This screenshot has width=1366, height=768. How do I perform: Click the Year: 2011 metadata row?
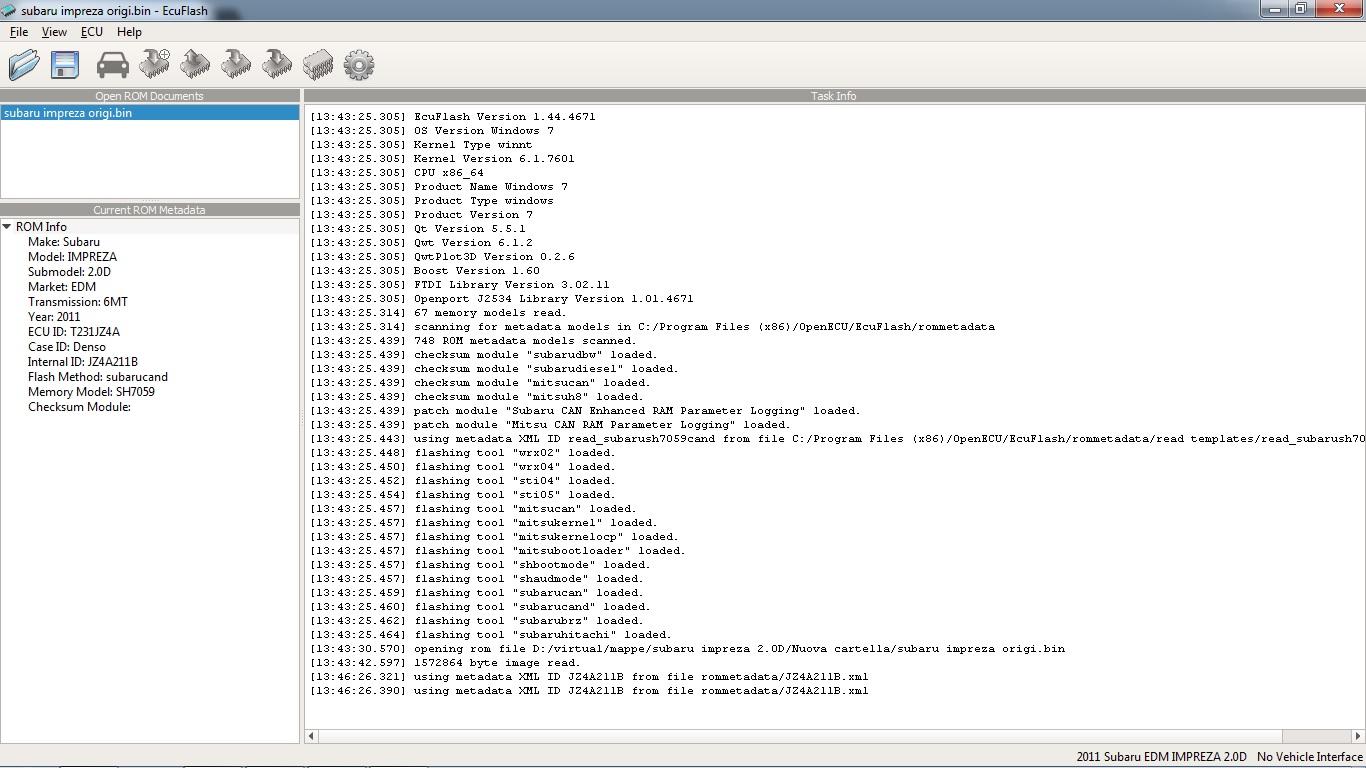(54, 317)
